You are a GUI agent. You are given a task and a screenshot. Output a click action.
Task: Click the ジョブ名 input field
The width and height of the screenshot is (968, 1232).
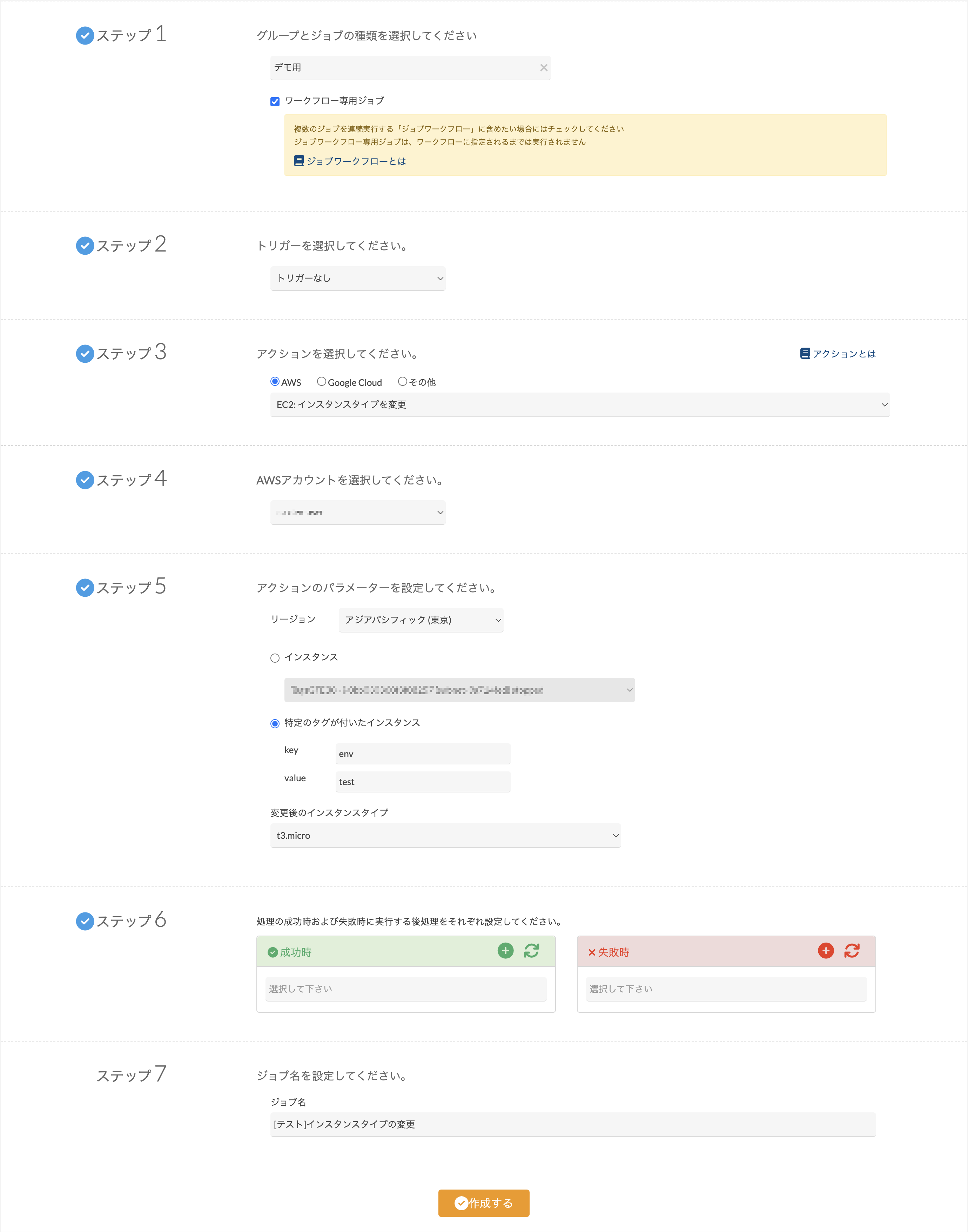tap(573, 1124)
